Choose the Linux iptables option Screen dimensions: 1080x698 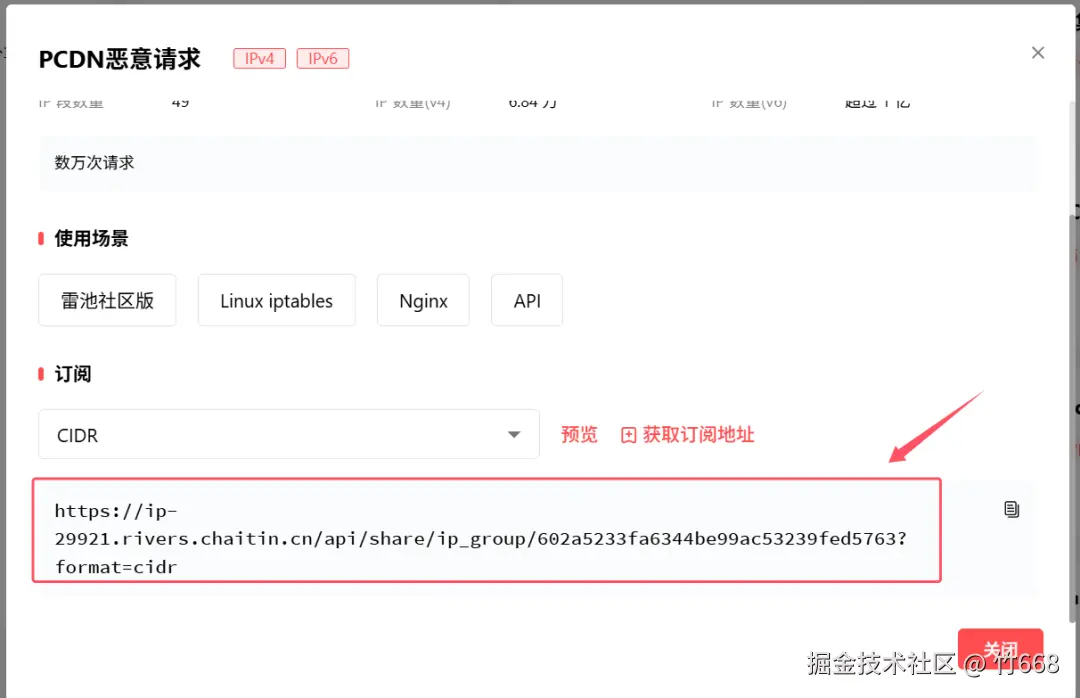pyautogui.click(x=276, y=300)
